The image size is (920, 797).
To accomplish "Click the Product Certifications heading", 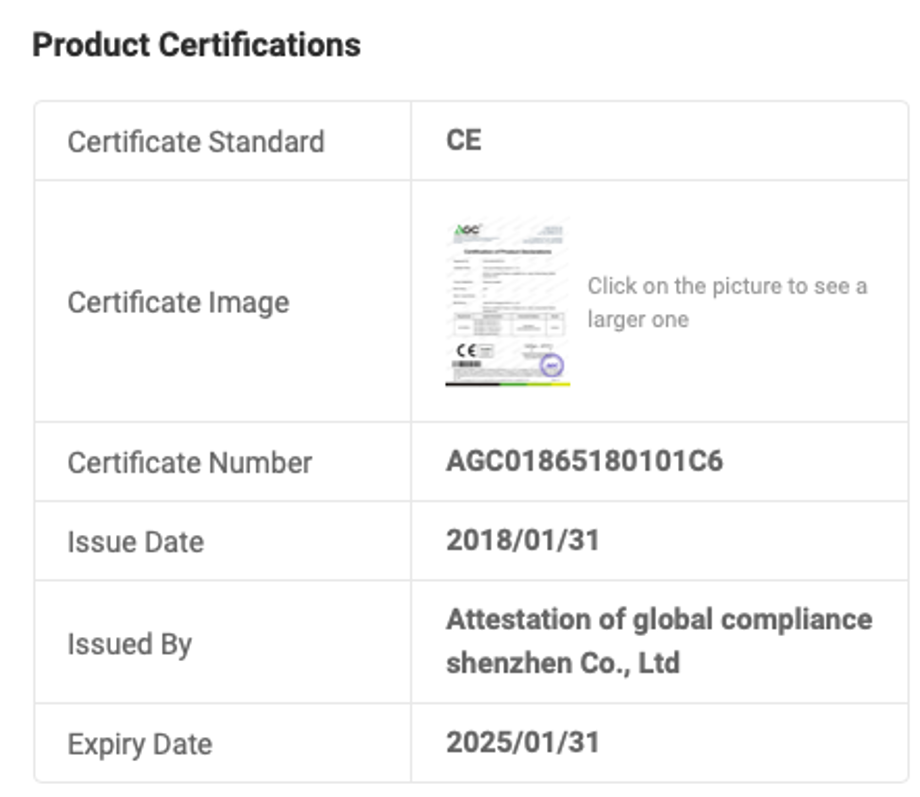I will [x=197, y=45].
